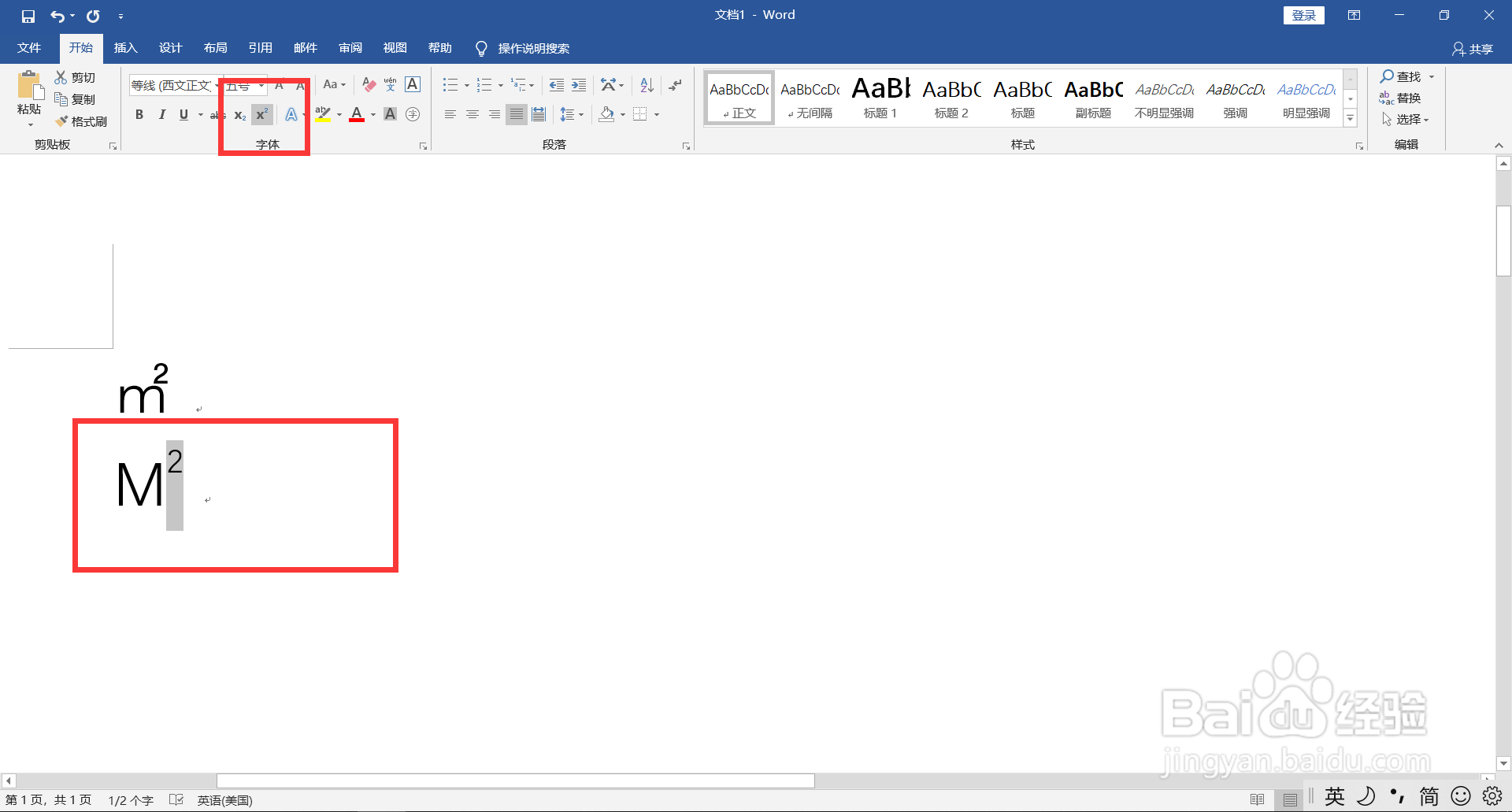Align text right
The width and height of the screenshot is (1512, 812).
point(495,114)
